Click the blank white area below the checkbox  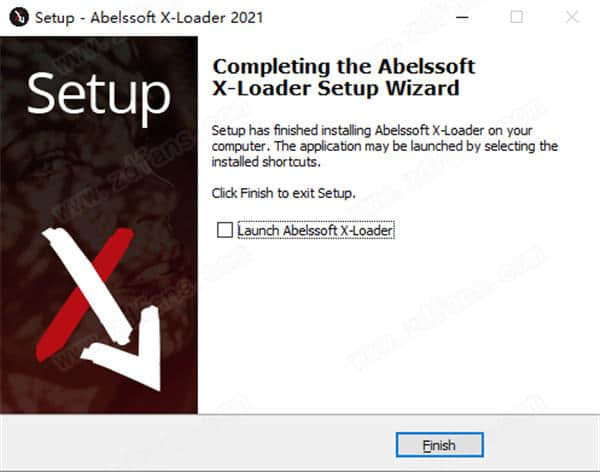pyautogui.click(x=398, y=325)
